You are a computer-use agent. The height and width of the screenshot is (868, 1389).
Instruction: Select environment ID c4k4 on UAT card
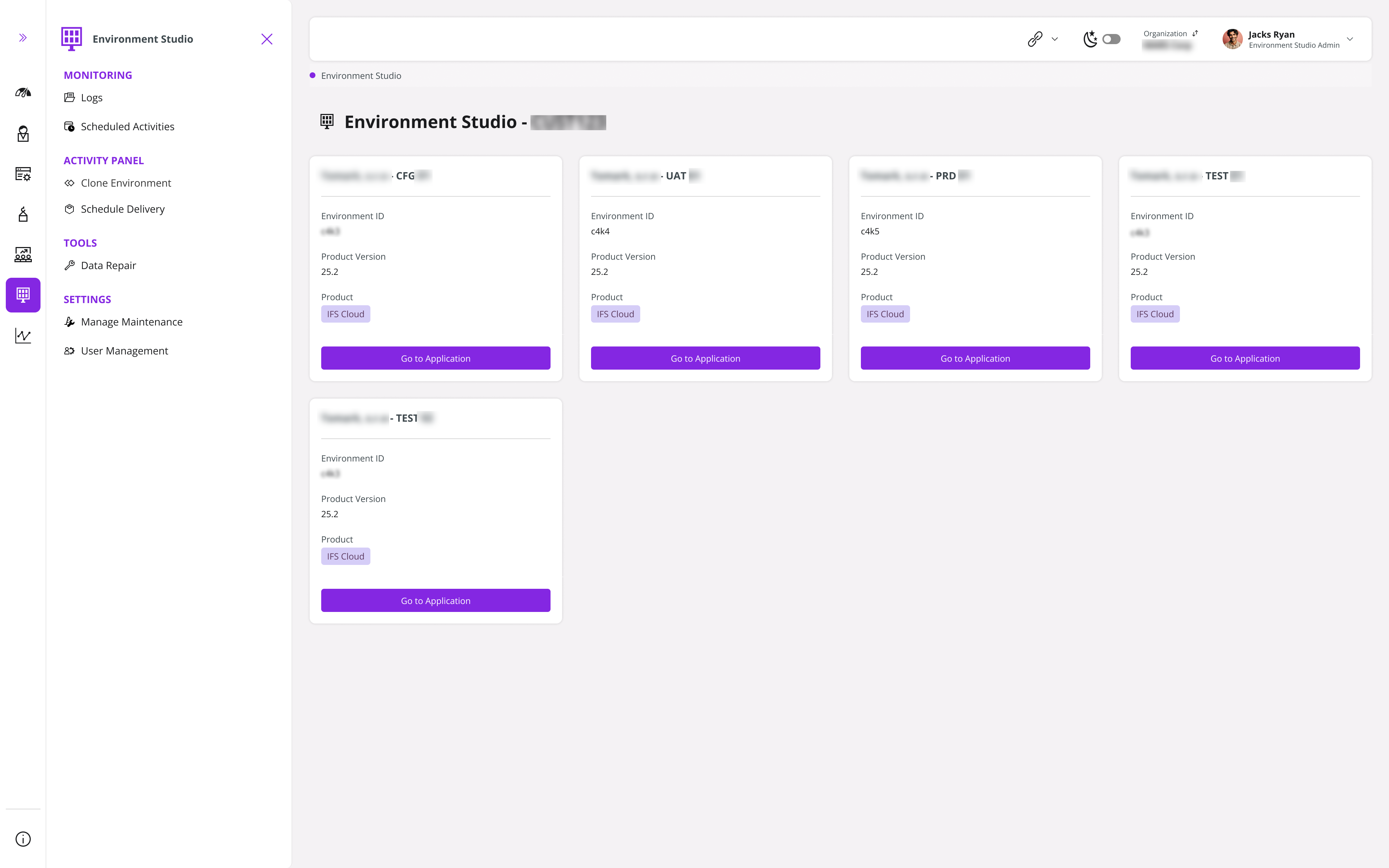tap(600, 231)
